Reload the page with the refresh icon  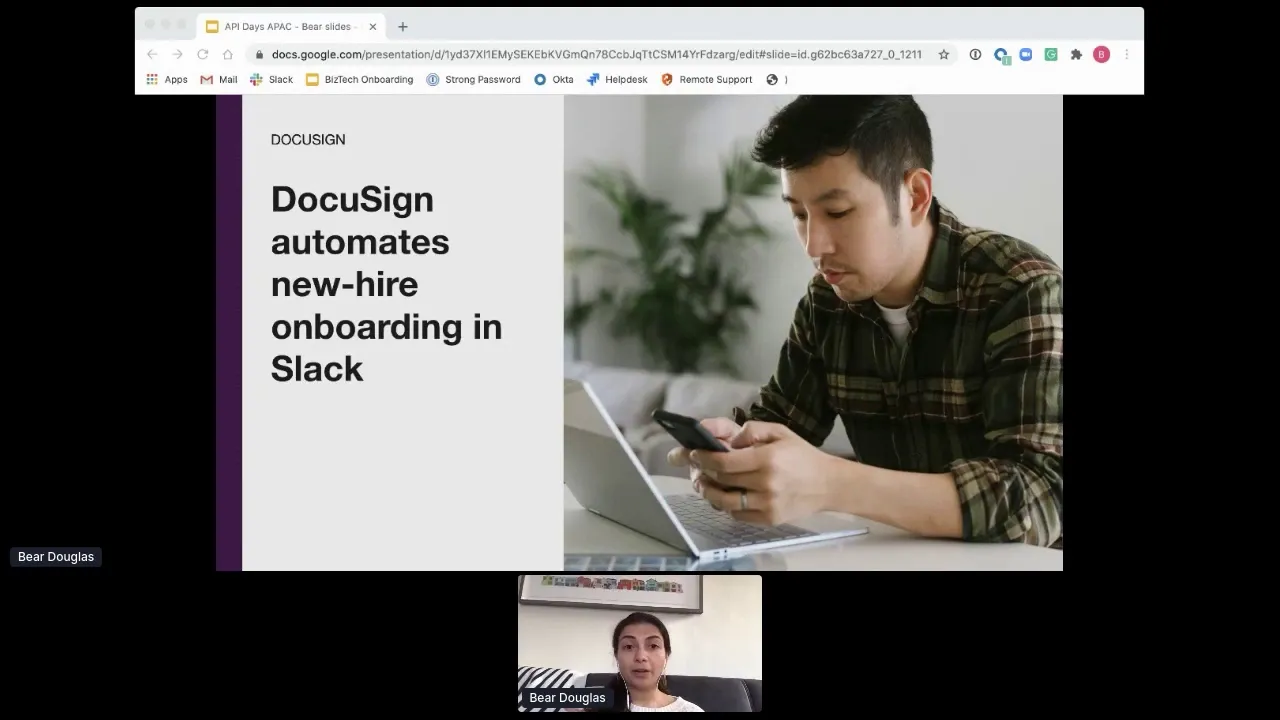(203, 55)
